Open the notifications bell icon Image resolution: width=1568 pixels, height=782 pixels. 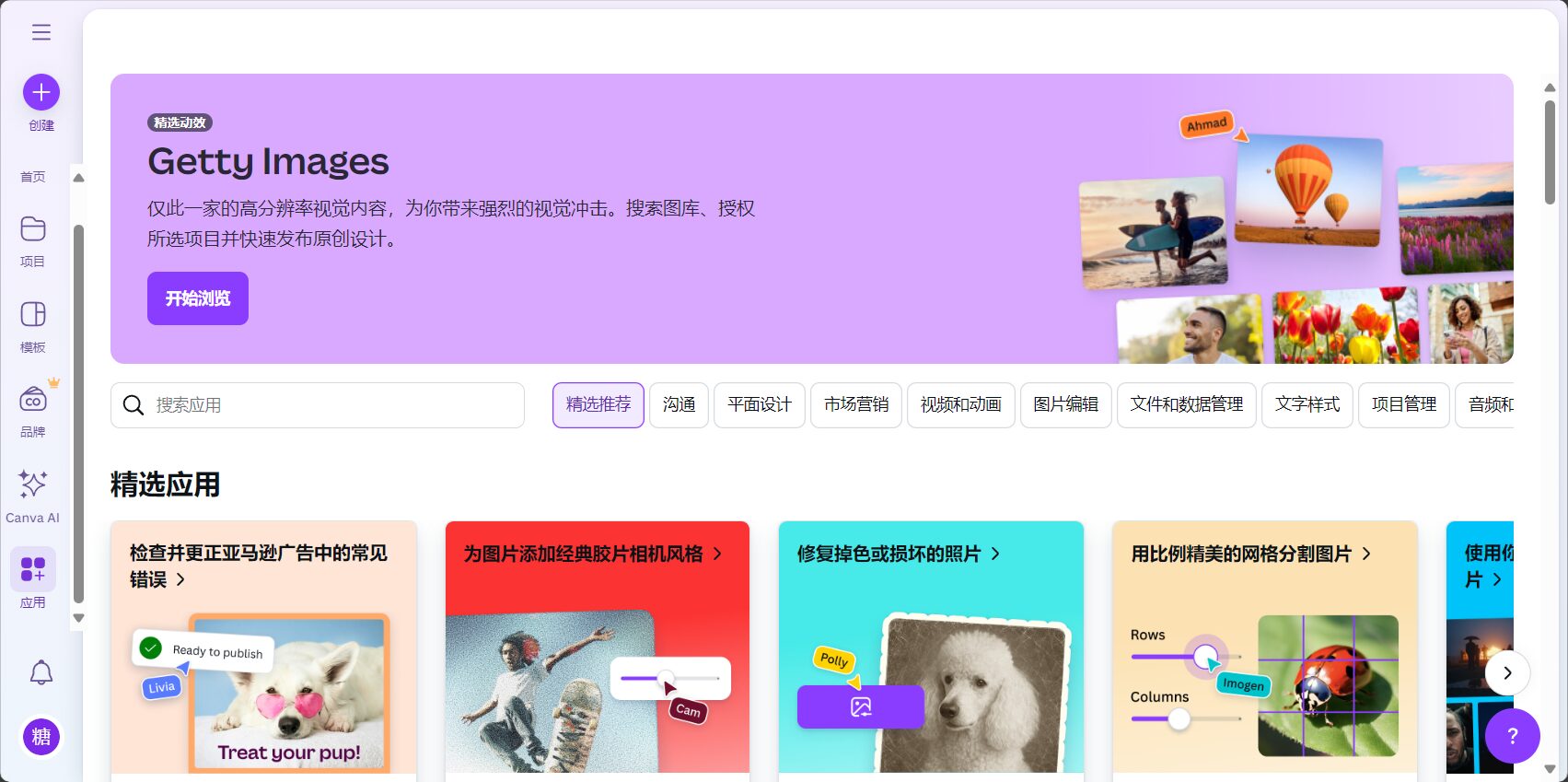tap(41, 672)
